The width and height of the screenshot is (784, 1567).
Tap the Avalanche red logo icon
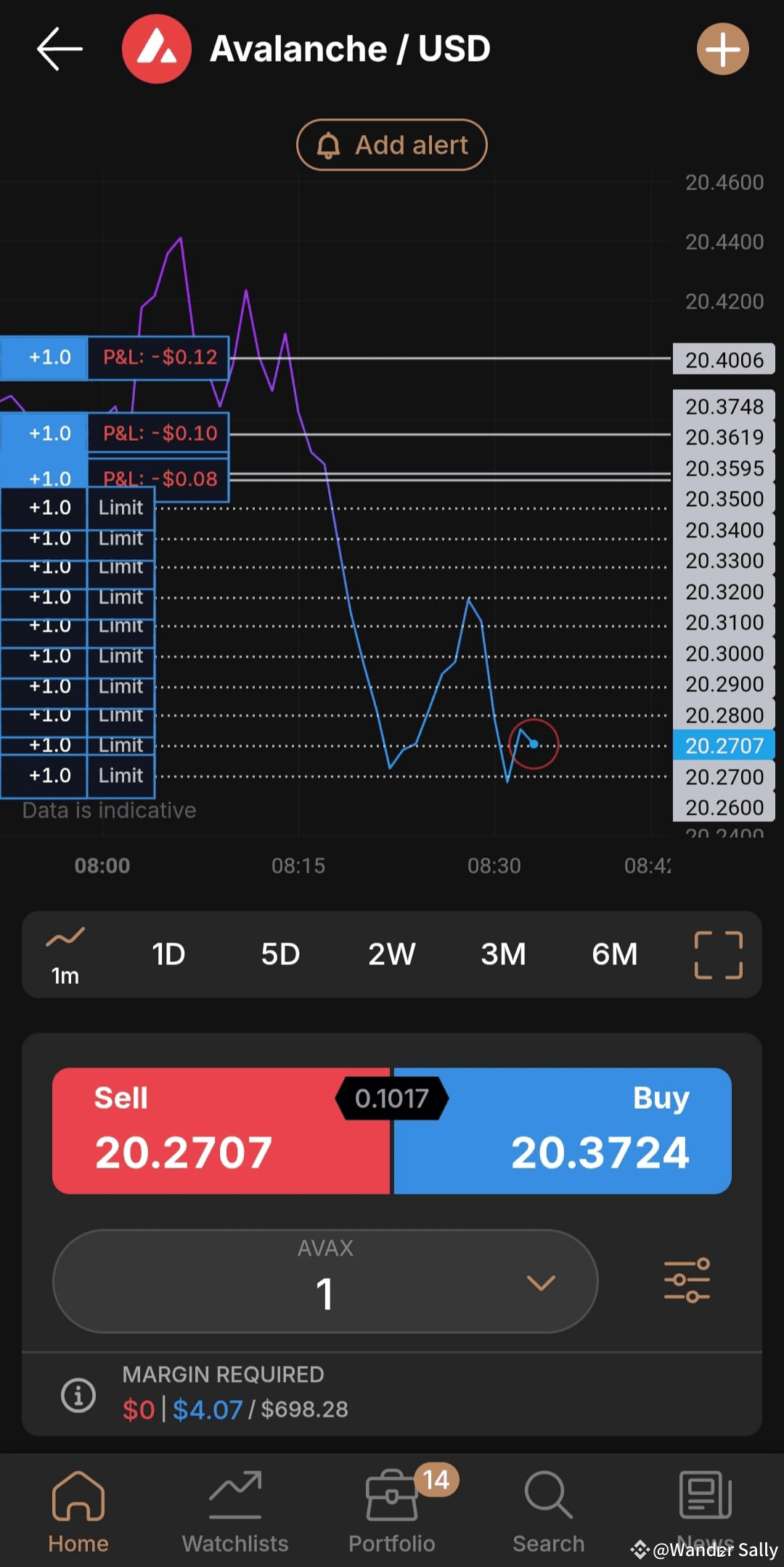point(157,49)
